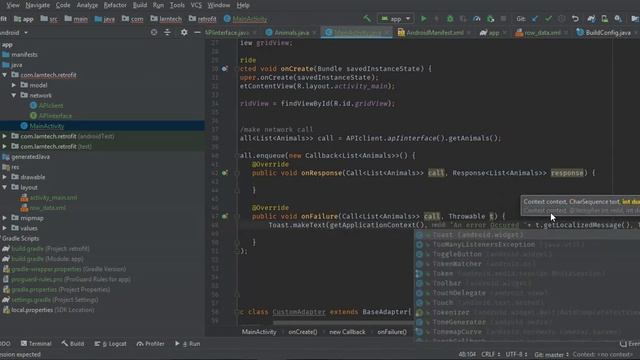The image size is (640, 360).
Task: Expand the mipmap folder
Action: 4,218
